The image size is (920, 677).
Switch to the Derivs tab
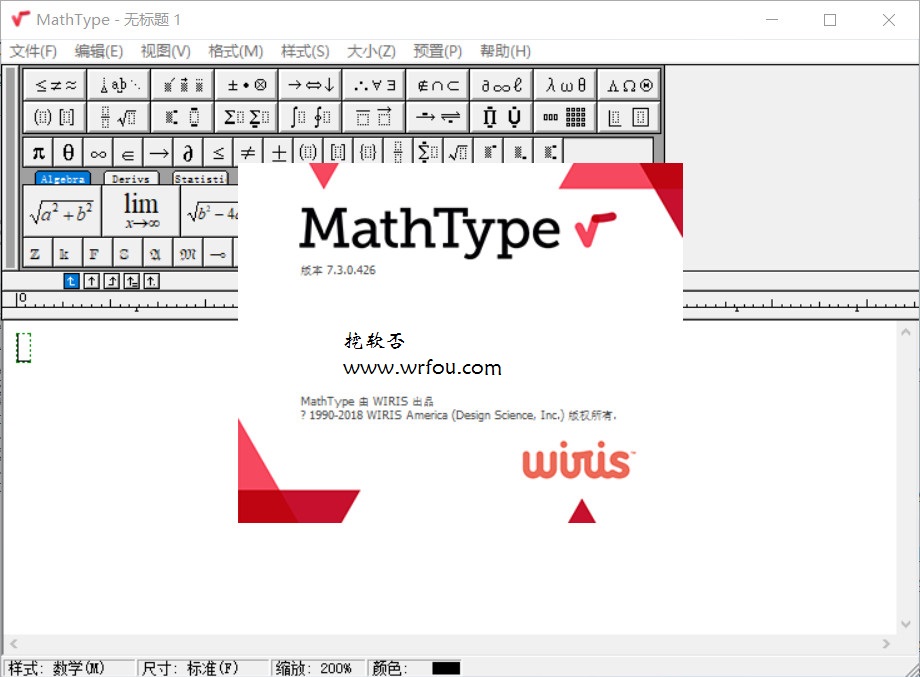coord(131,178)
